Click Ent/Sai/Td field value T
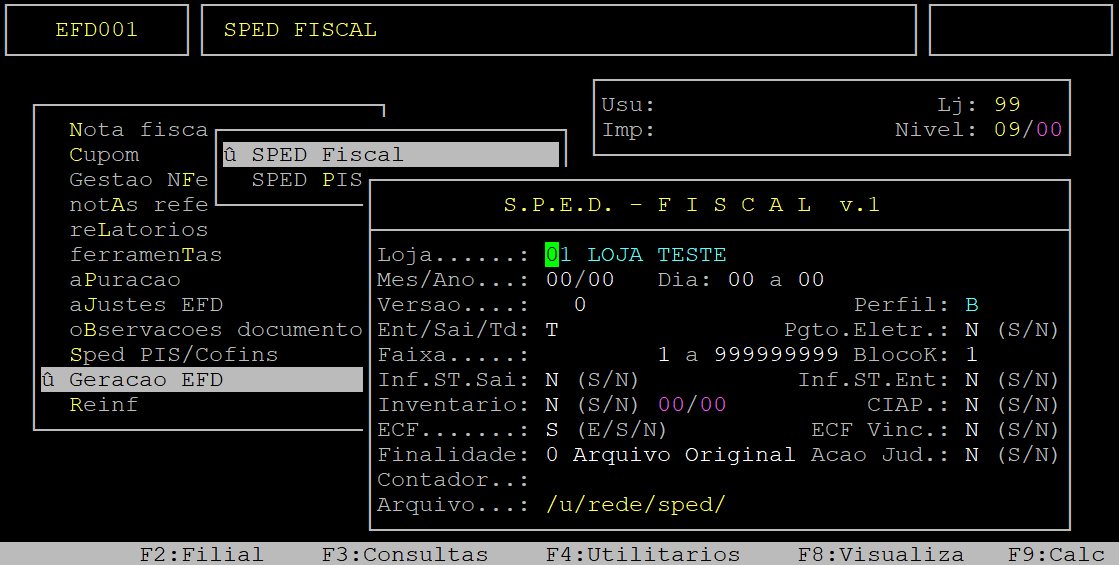The height and width of the screenshot is (565, 1119). (552, 330)
